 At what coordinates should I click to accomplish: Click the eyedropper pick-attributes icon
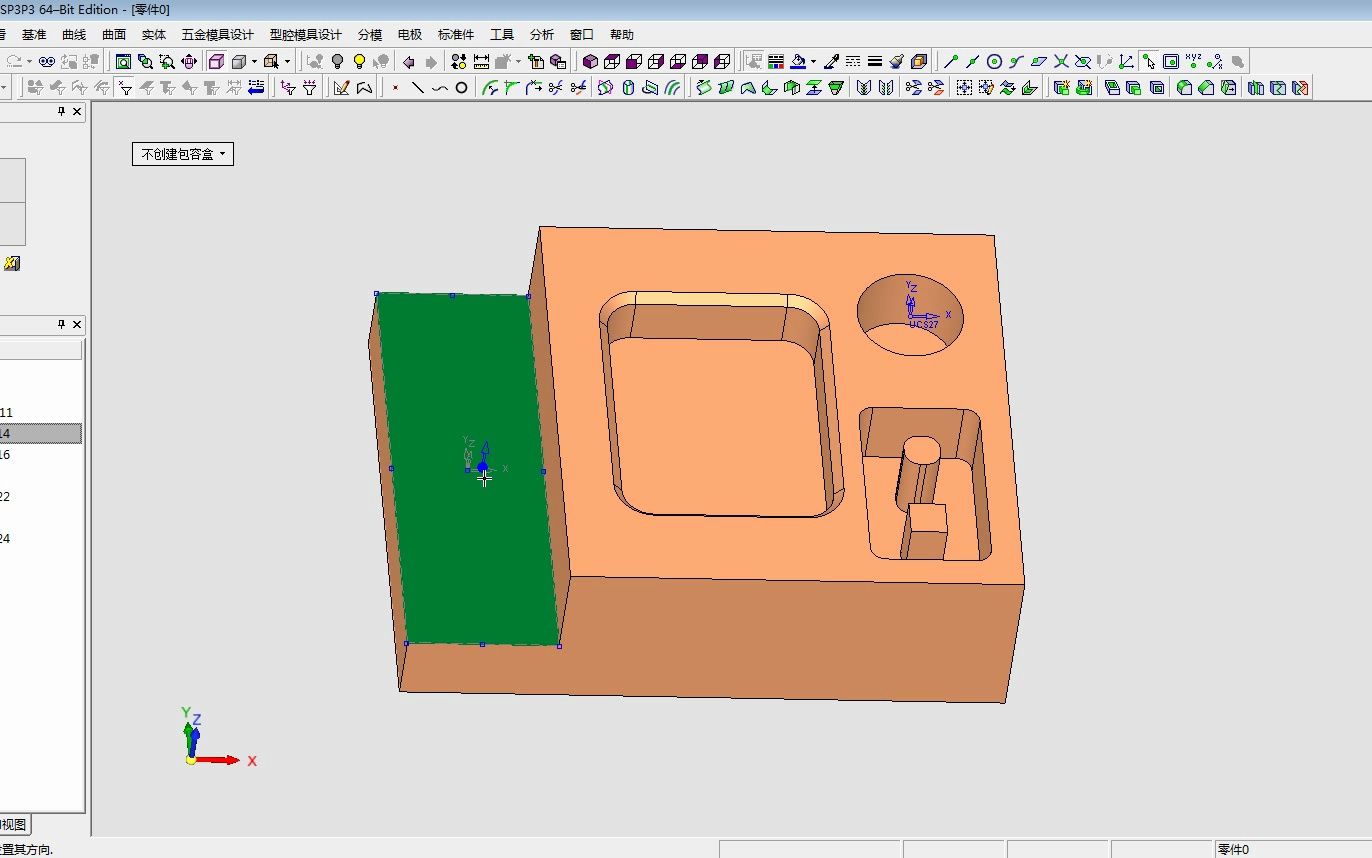pyautogui.click(x=831, y=62)
